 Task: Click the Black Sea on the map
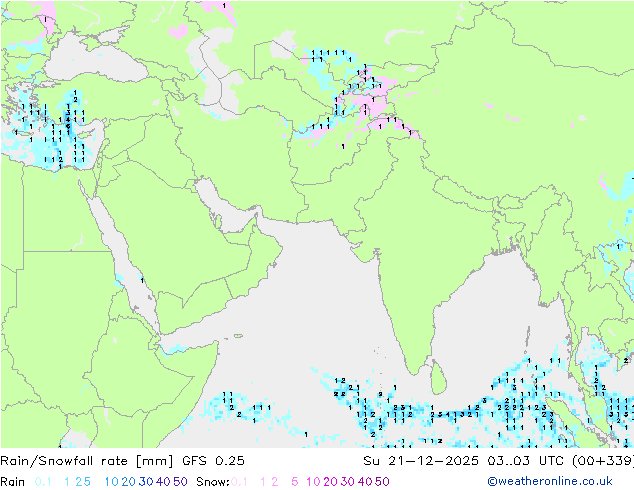[95, 61]
